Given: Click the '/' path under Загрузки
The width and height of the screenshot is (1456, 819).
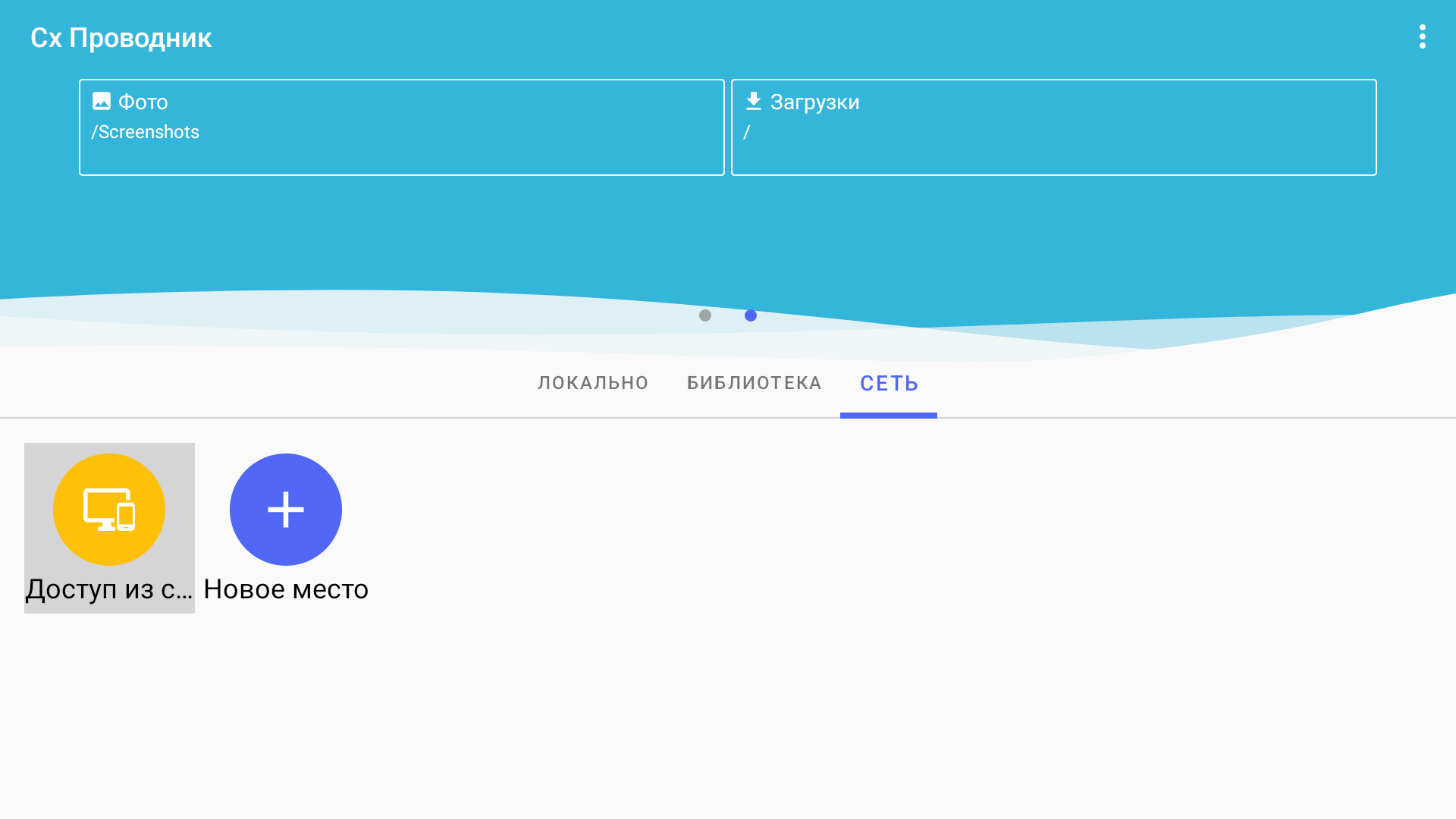Looking at the screenshot, I should 747,133.
